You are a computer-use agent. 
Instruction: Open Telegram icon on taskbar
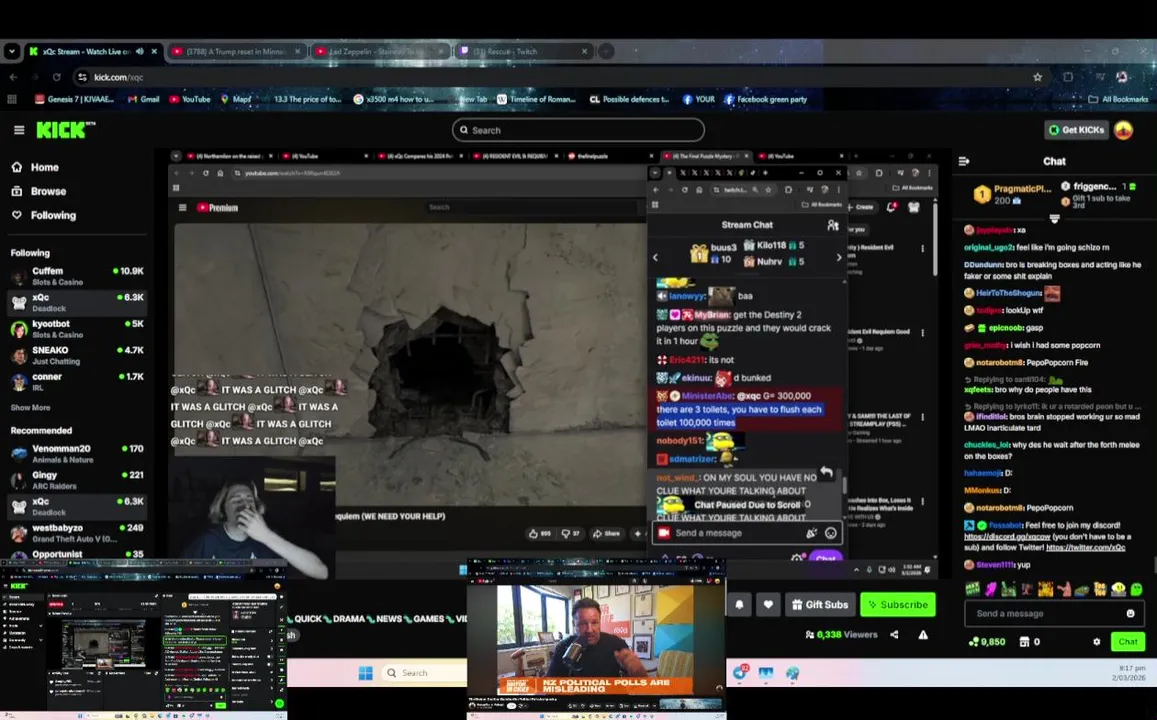[740, 673]
